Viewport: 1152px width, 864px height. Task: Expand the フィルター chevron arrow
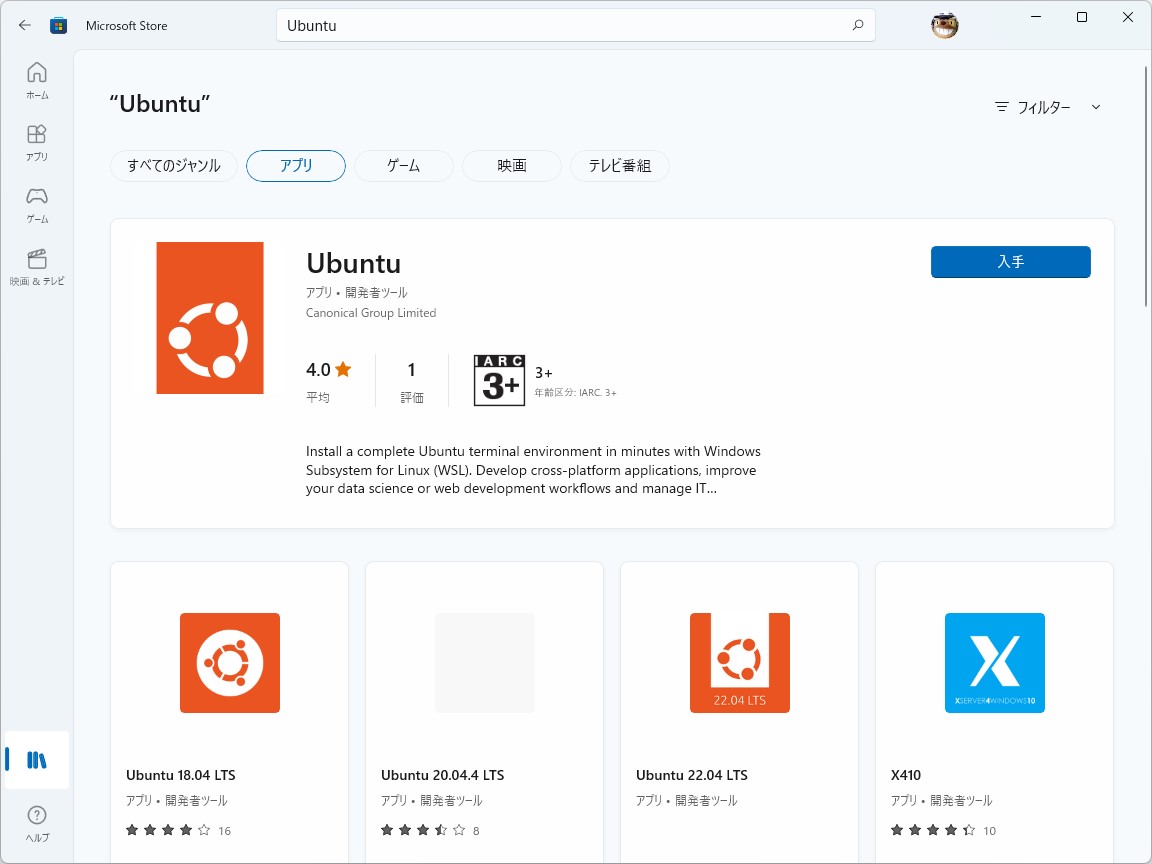pyautogui.click(x=1096, y=107)
